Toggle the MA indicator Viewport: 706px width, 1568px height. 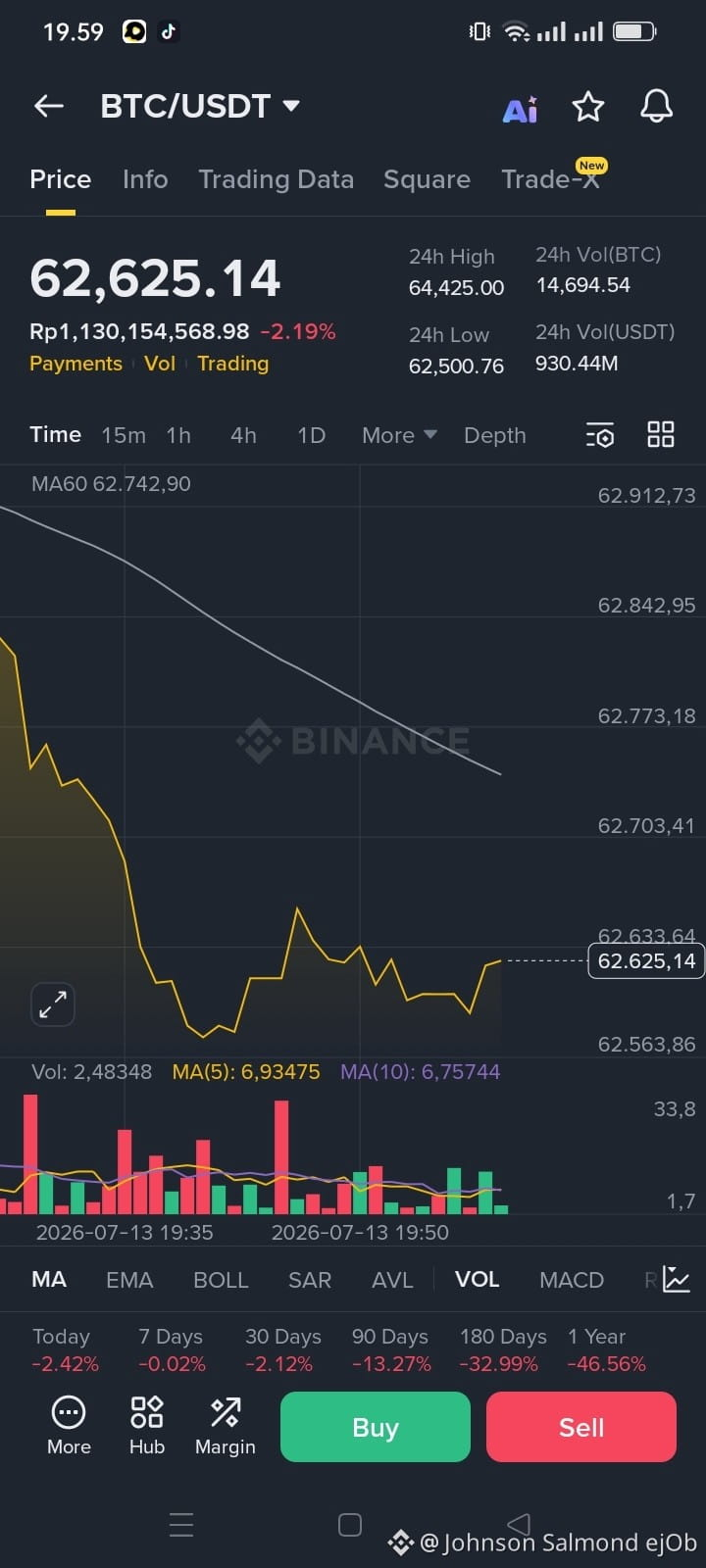click(49, 1280)
